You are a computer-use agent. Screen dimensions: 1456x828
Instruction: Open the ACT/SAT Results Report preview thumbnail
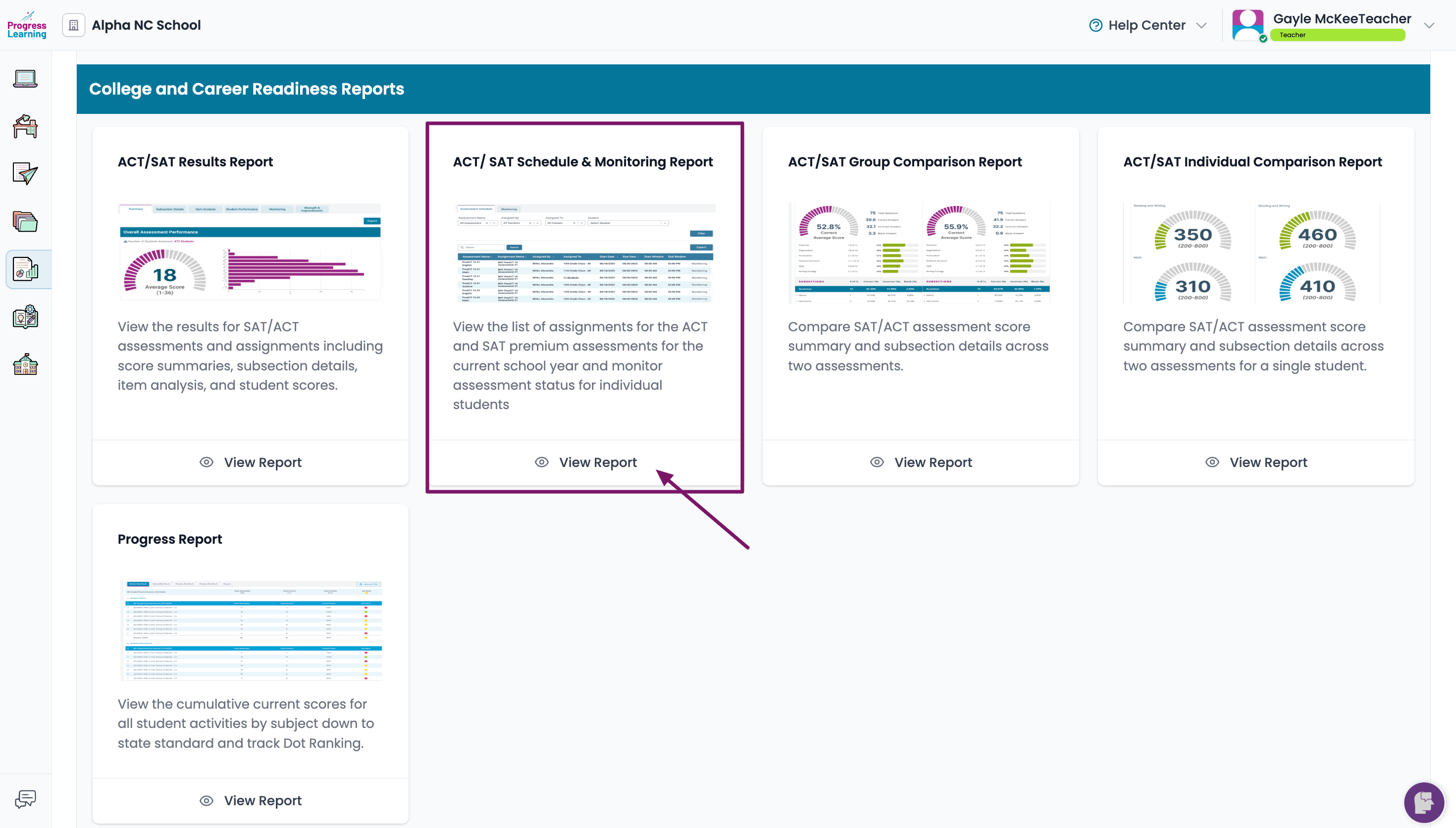click(250, 252)
